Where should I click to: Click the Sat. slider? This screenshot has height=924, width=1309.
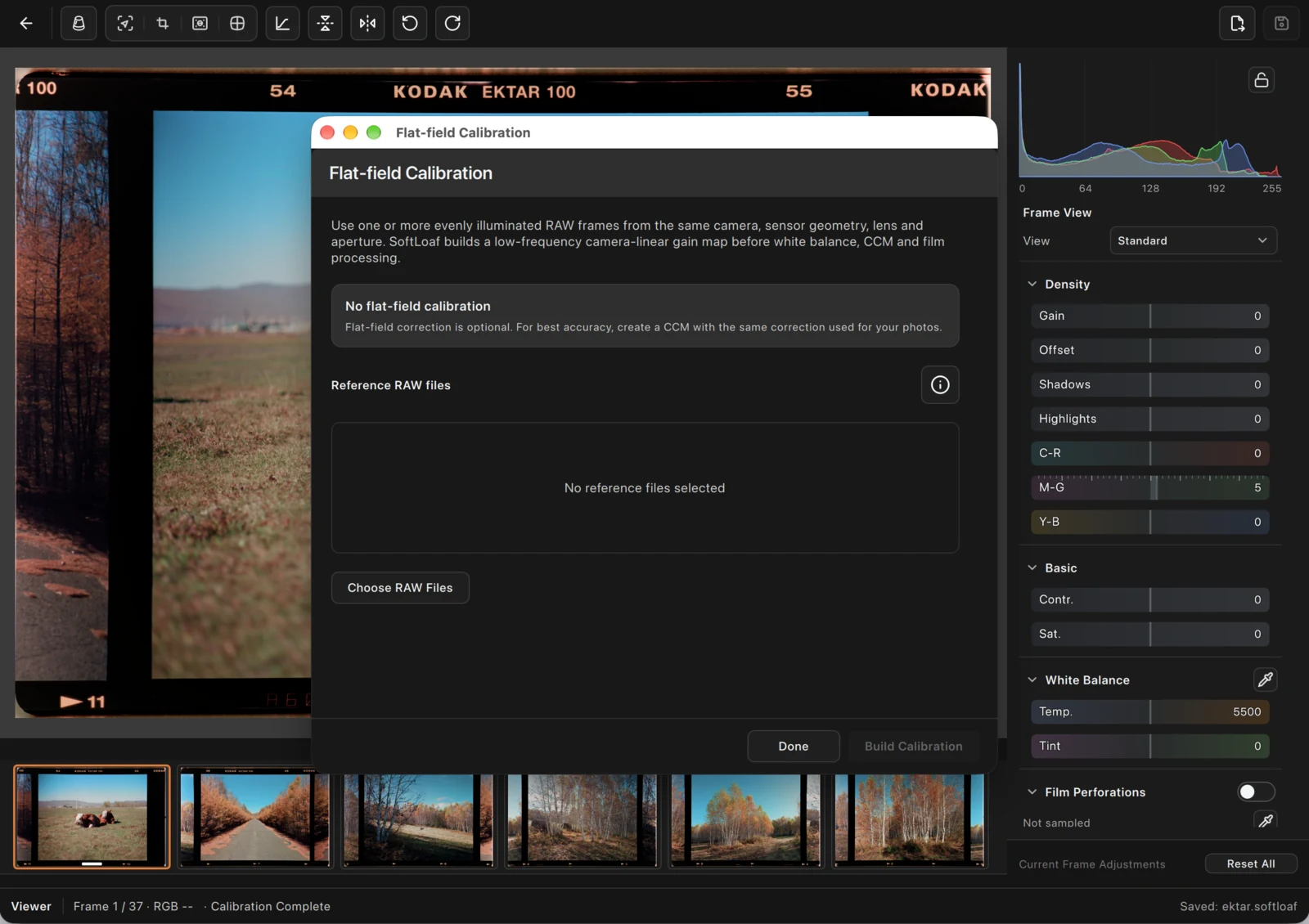tap(1149, 634)
